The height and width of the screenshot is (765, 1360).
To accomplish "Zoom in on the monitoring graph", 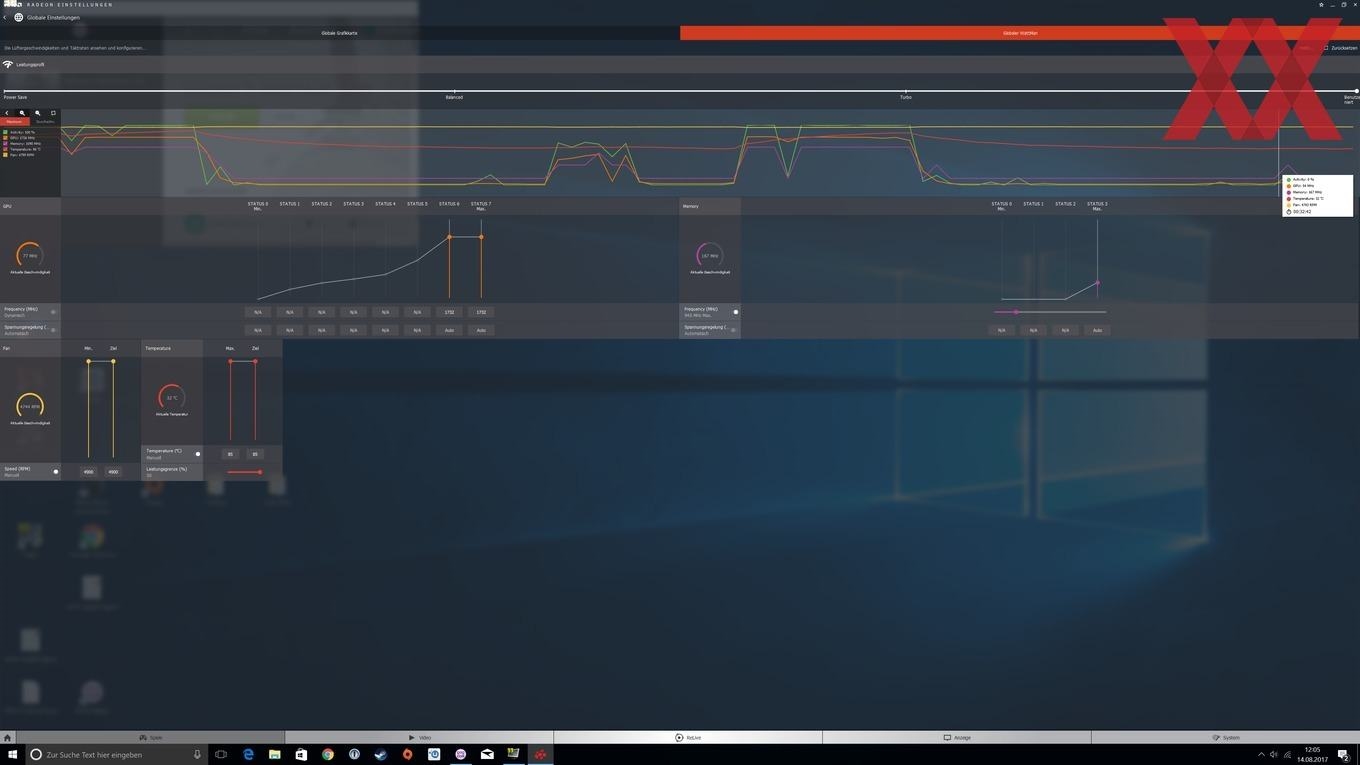I will point(22,113).
